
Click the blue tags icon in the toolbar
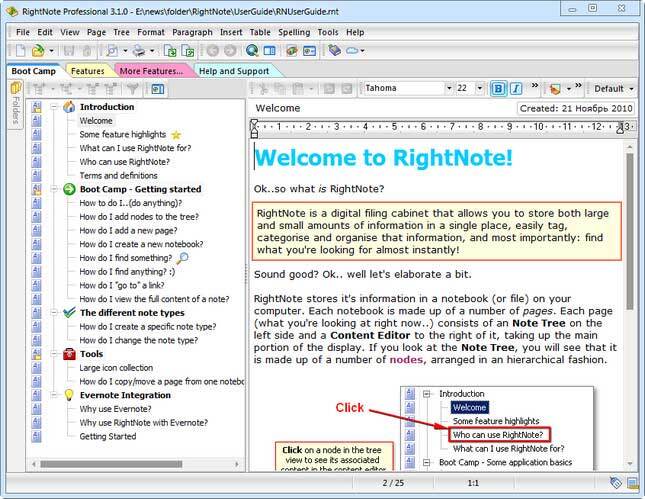click(x=334, y=50)
